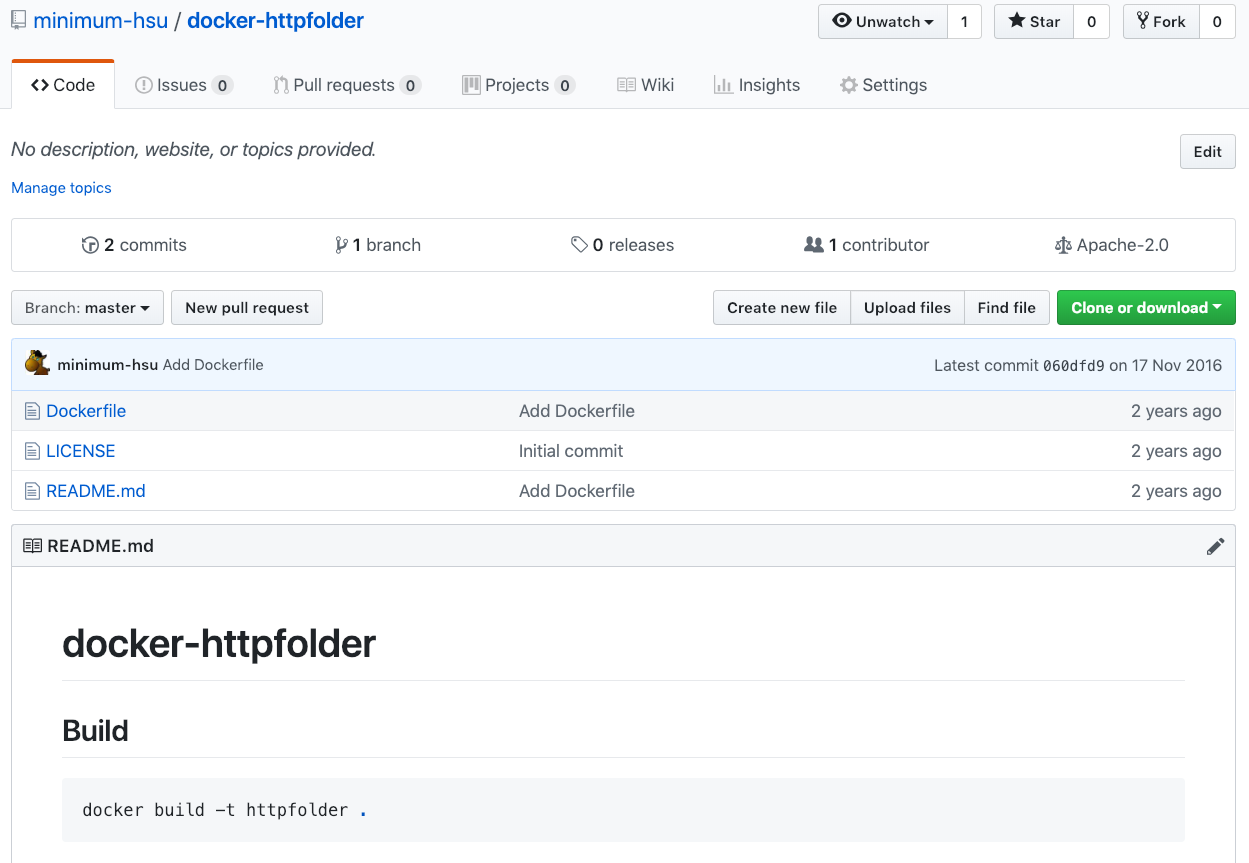The image size is (1249, 863).
Task: Click the Dockerfile file icon
Action: [33, 411]
